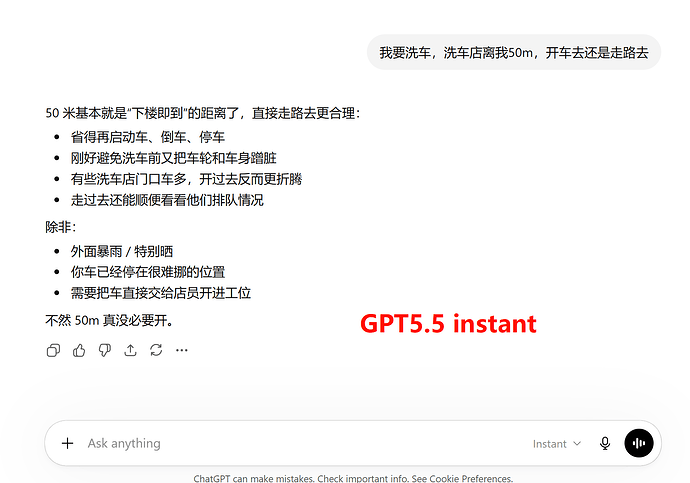690x483 pixels.
Task: Start voice mode with black waveform button
Action: tap(639, 443)
